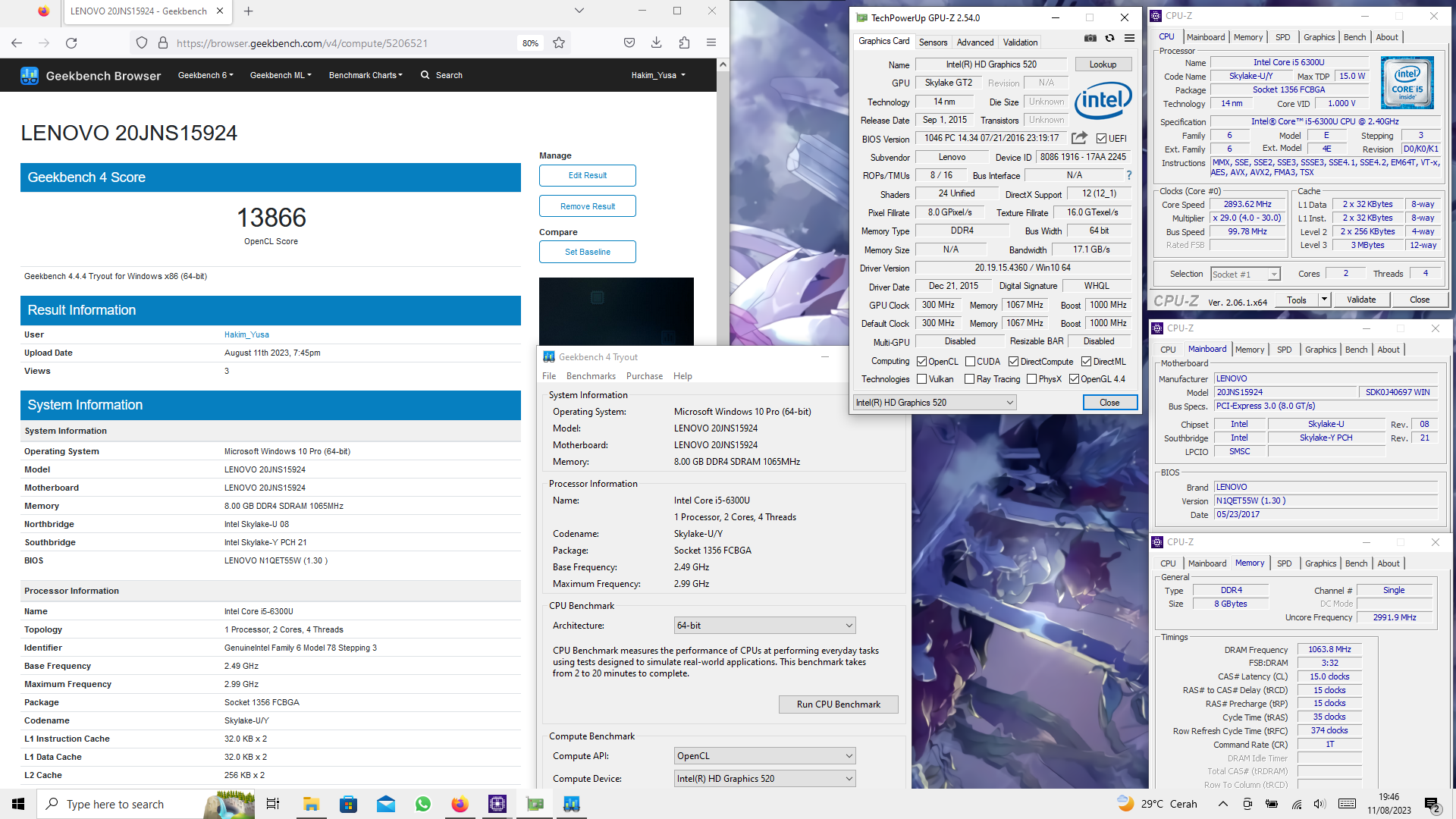This screenshot has height=819, width=1456.
Task: Open the Firefox application menu
Action: 711,43
